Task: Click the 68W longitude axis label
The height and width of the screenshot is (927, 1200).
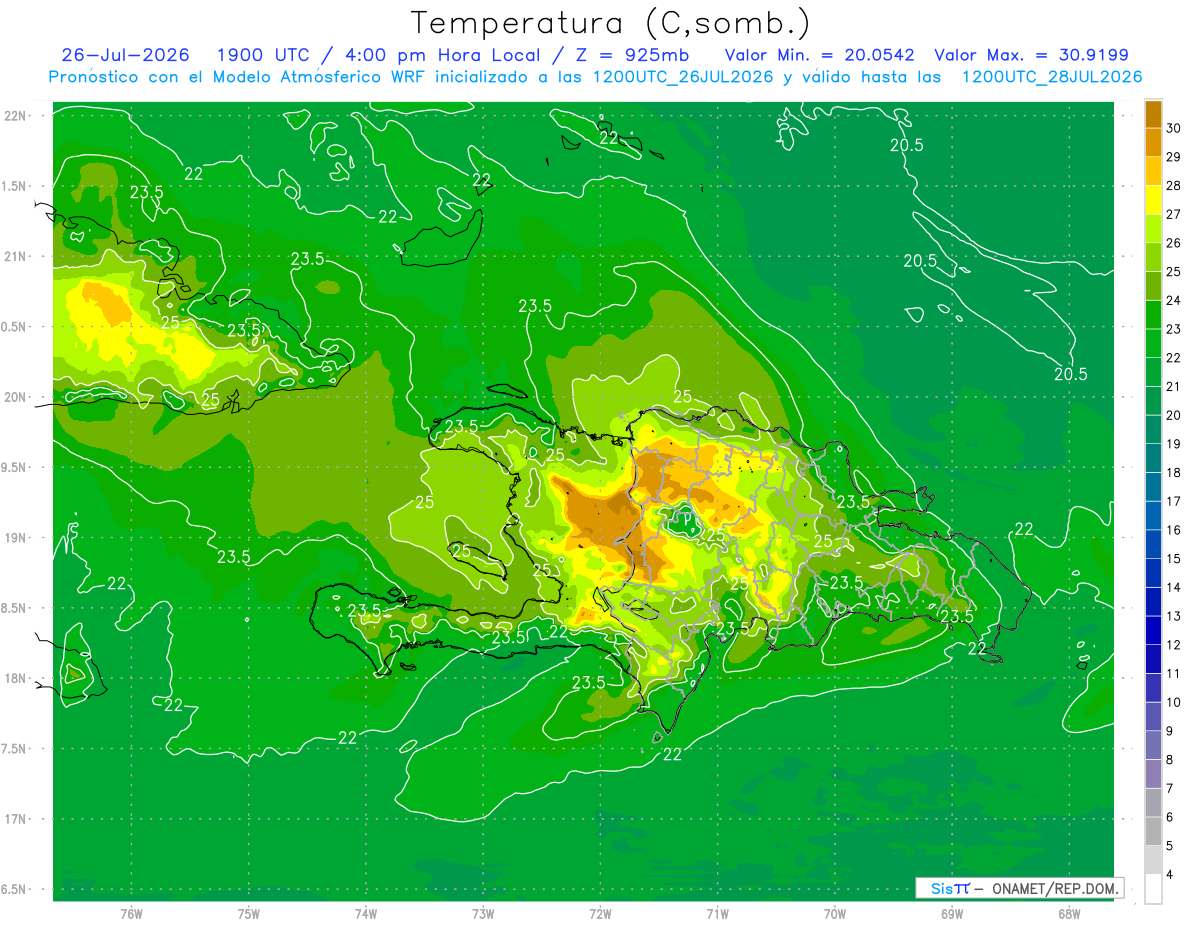Action: [1069, 913]
